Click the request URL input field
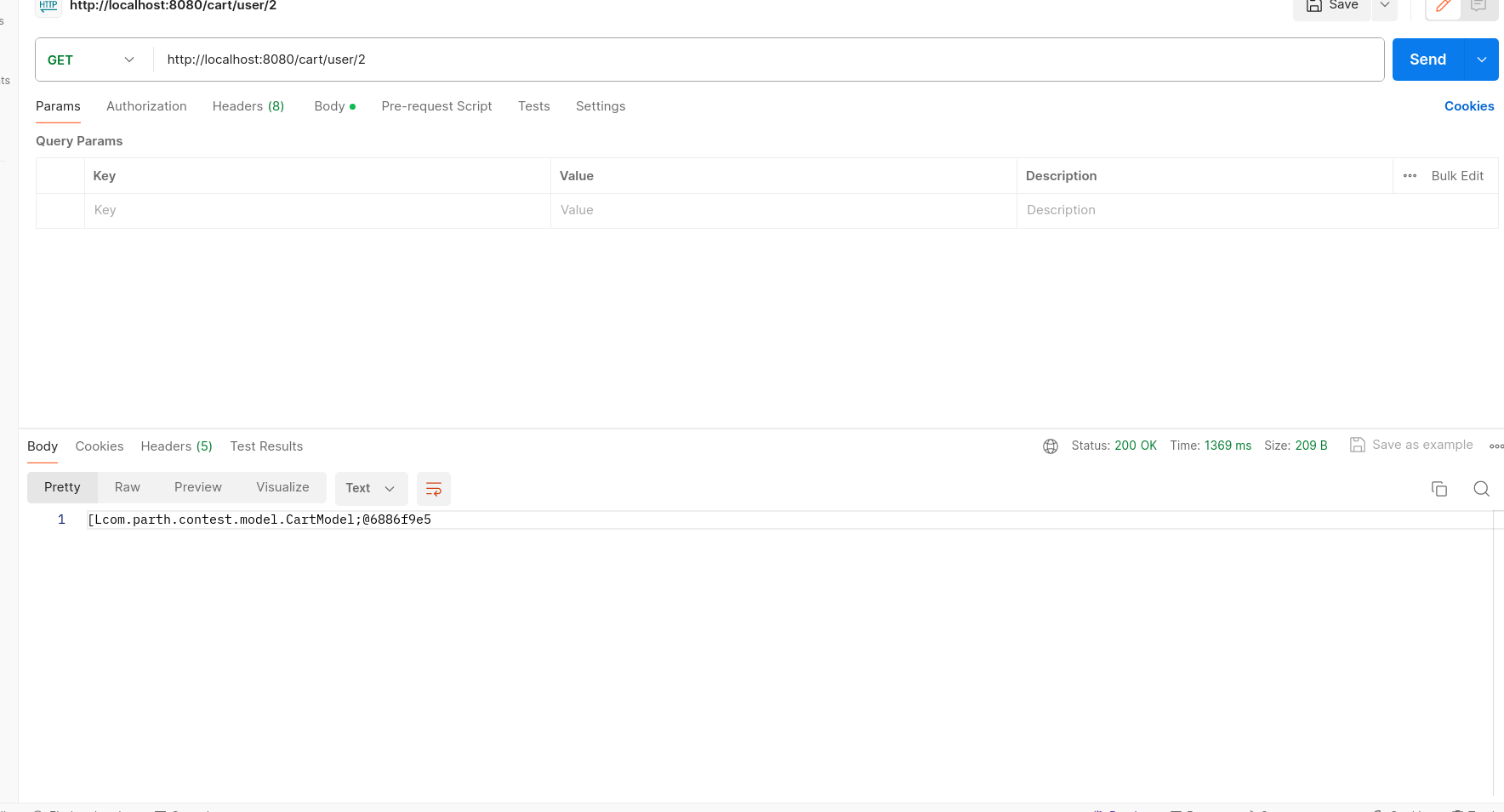Viewport: 1504px width, 812px height. [767, 60]
